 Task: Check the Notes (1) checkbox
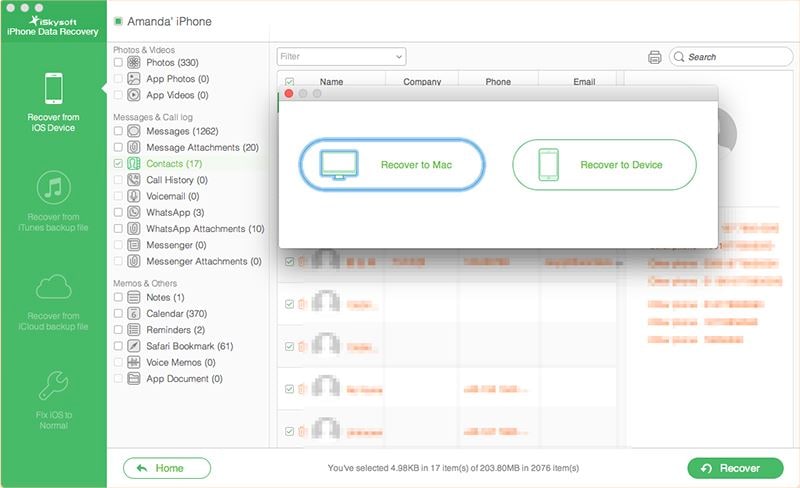tap(118, 297)
